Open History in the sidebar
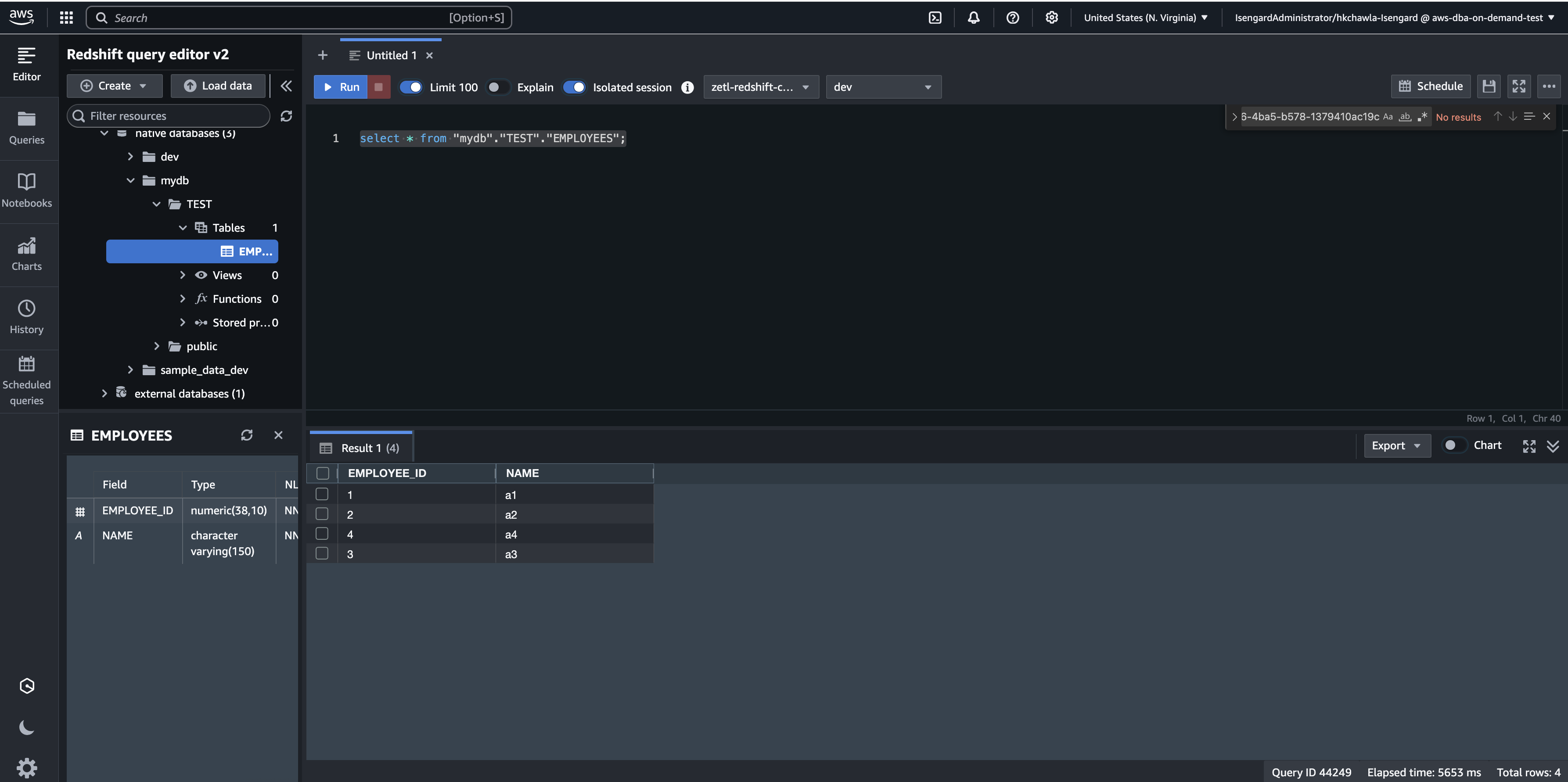The image size is (1568, 782). pyautogui.click(x=27, y=318)
